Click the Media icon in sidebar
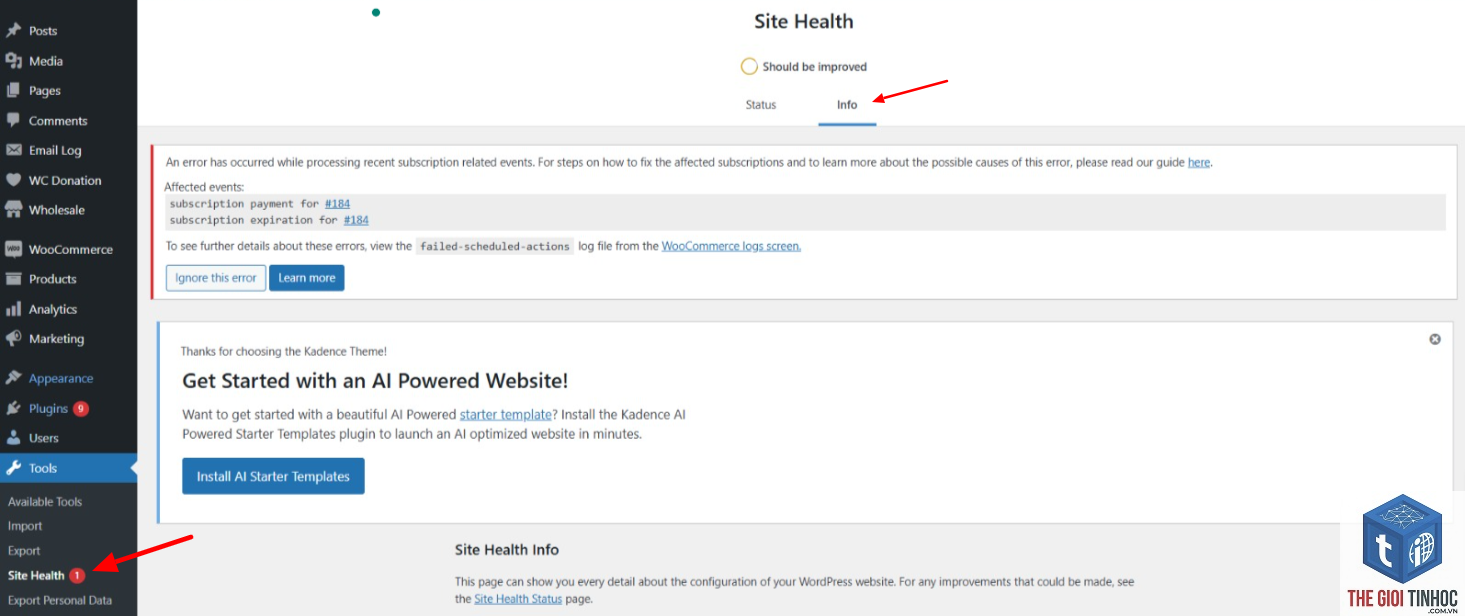 point(13,61)
